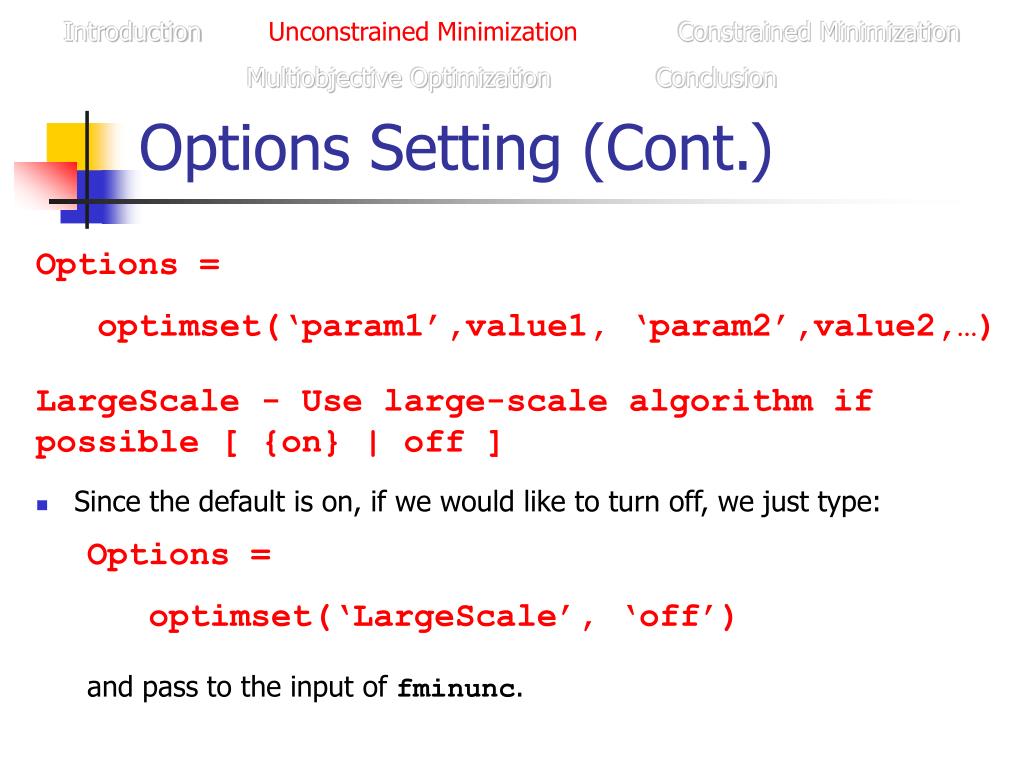The width and height of the screenshot is (1024, 768).
Task: Click the 'LargeScale - Use large-scale algorithm if' line
Action: point(454,402)
